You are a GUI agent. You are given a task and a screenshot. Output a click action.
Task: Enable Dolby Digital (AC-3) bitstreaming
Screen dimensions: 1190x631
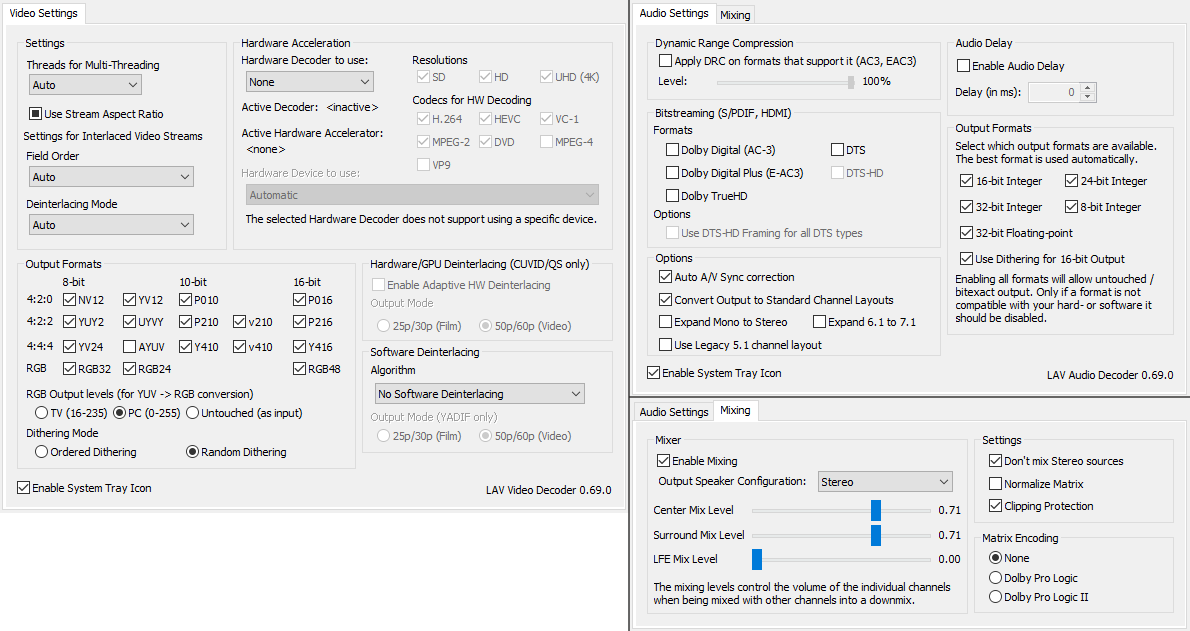[x=672, y=150]
